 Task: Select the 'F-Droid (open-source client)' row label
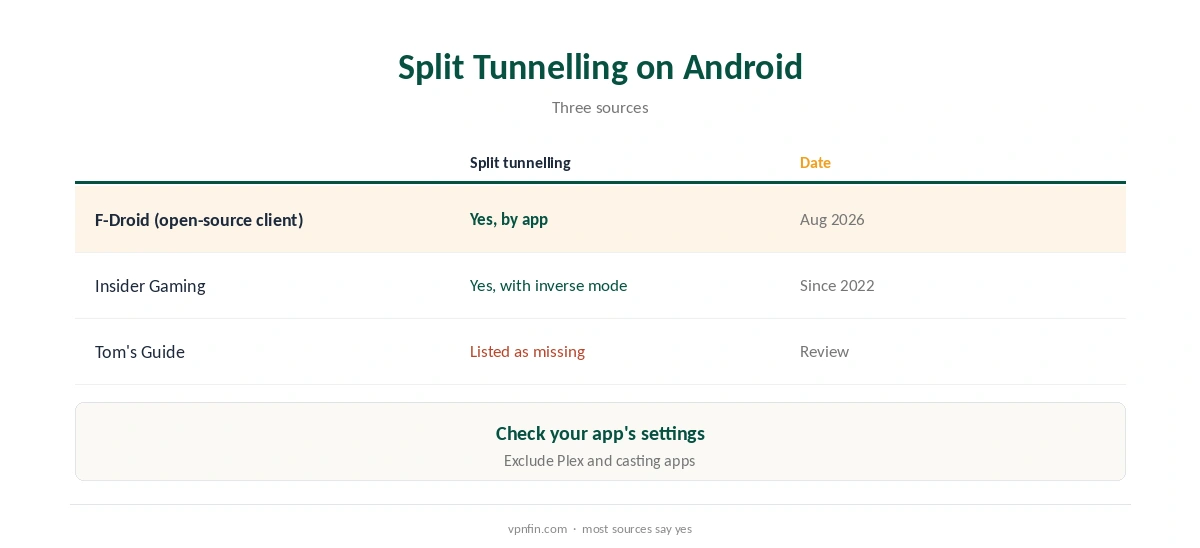click(199, 219)
